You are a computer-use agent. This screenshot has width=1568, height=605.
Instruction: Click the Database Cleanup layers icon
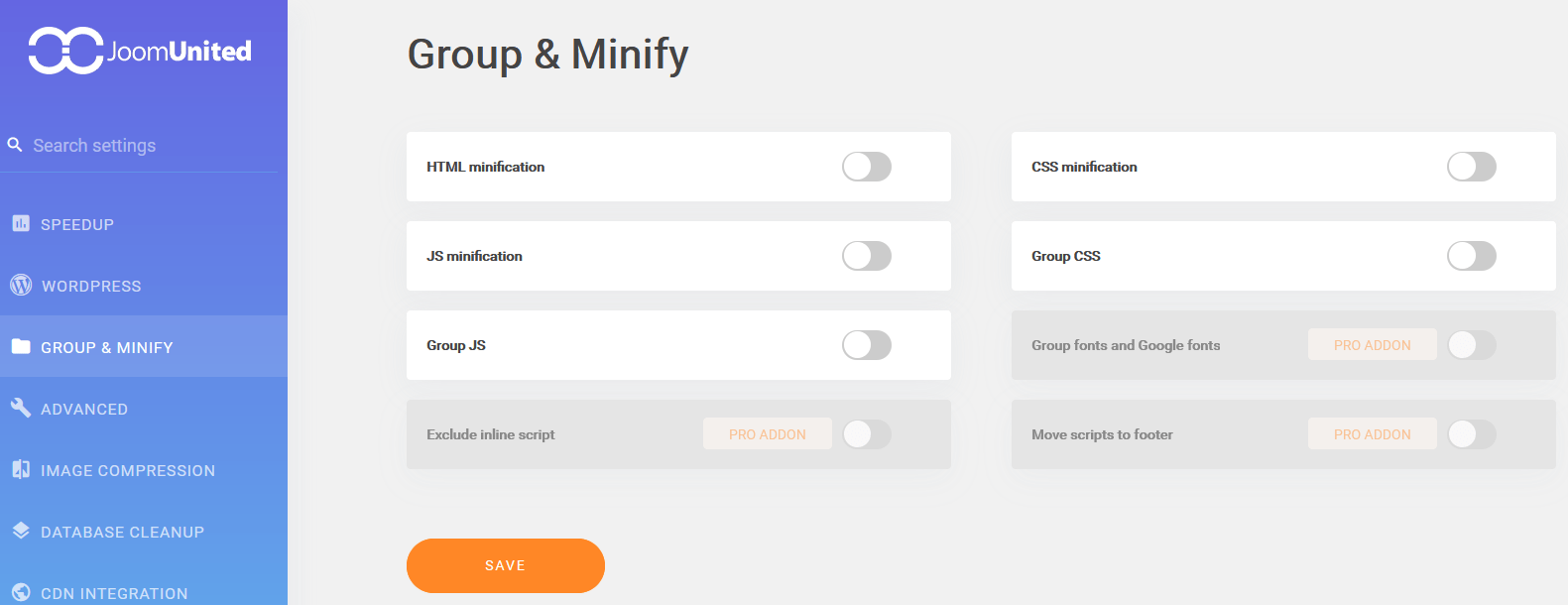coord(21,531)
